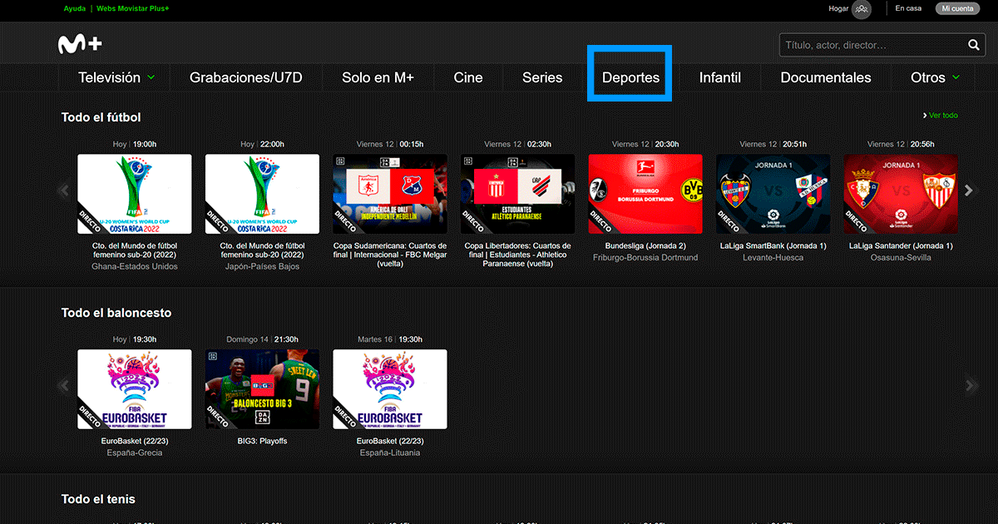Click the Movistar M+ logo
The height and width of the screenshot is (524, 998).
click(79, 45)
